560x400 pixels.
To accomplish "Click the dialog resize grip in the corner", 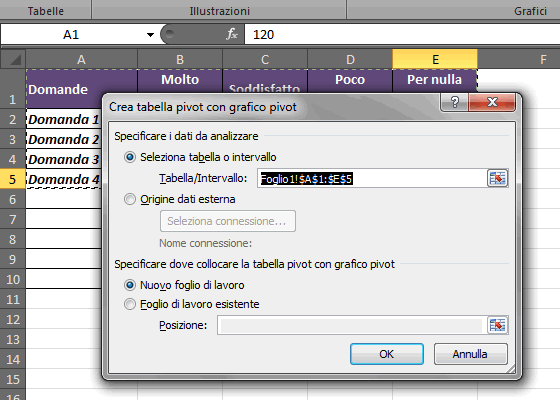I will tap(511, 369).
